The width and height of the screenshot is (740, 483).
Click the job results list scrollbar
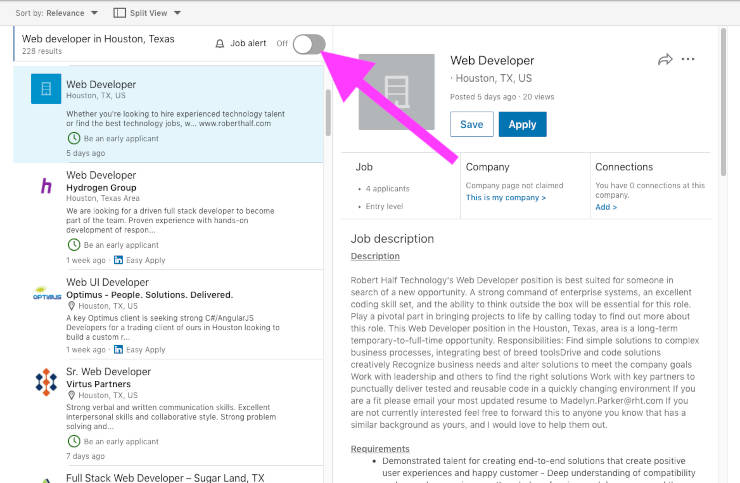(x=328, y=112)
